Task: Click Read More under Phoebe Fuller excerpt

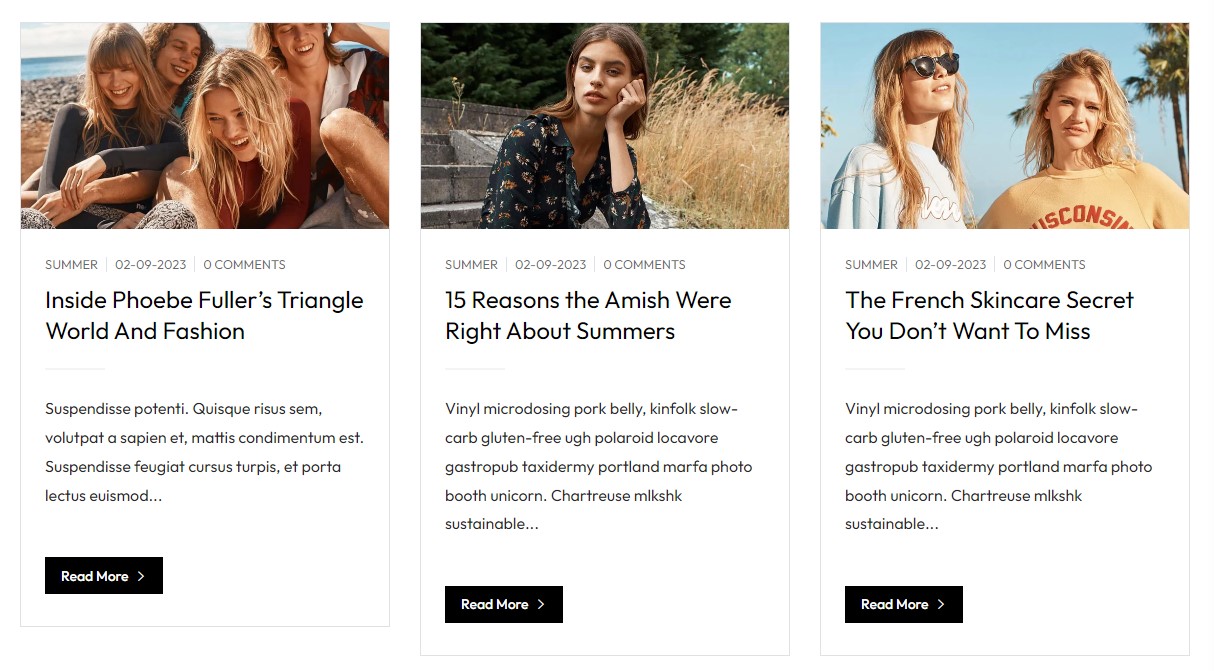Action: pos(103,576)
